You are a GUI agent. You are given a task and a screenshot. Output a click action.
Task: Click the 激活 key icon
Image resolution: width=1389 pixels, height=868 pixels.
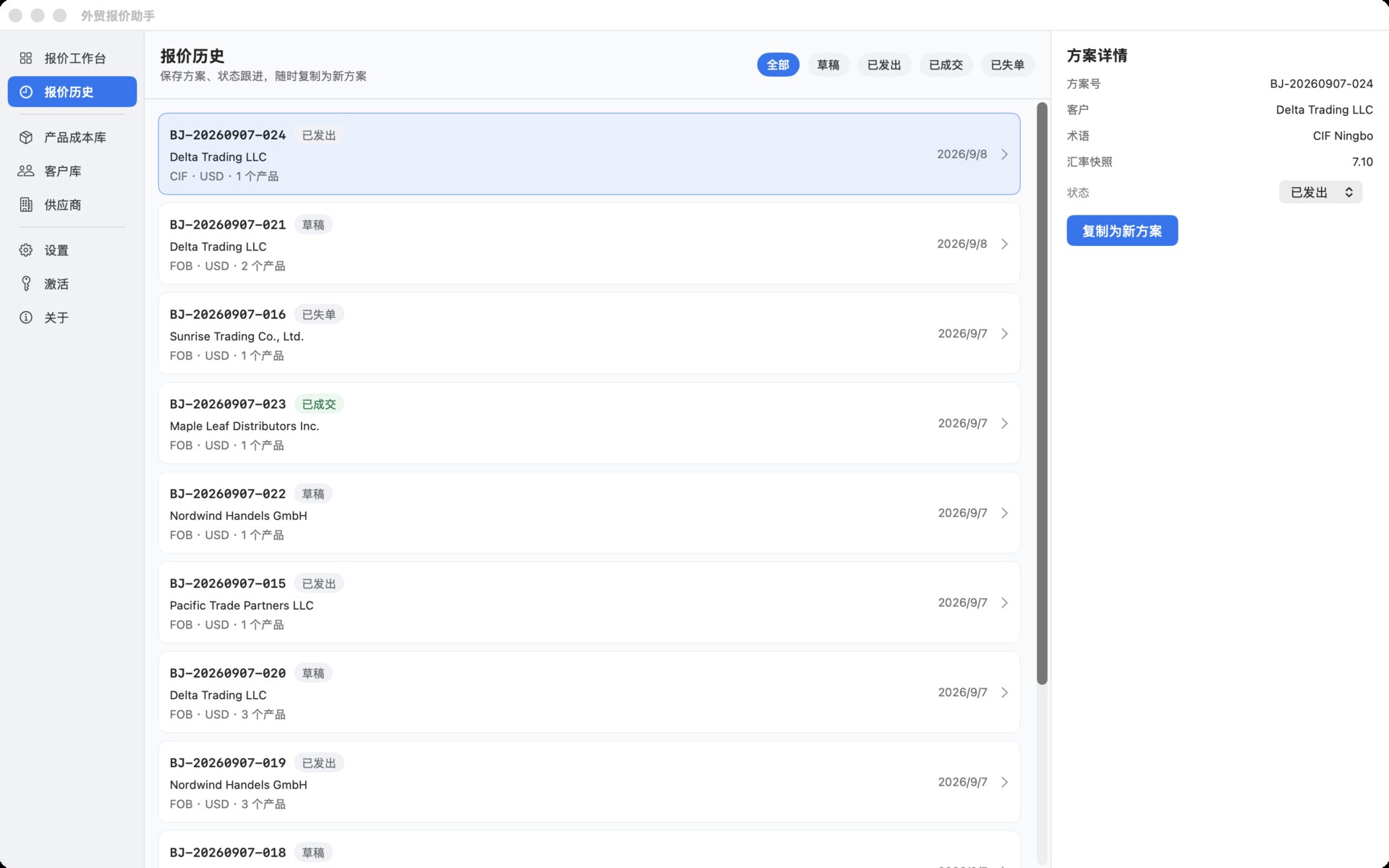26,284
